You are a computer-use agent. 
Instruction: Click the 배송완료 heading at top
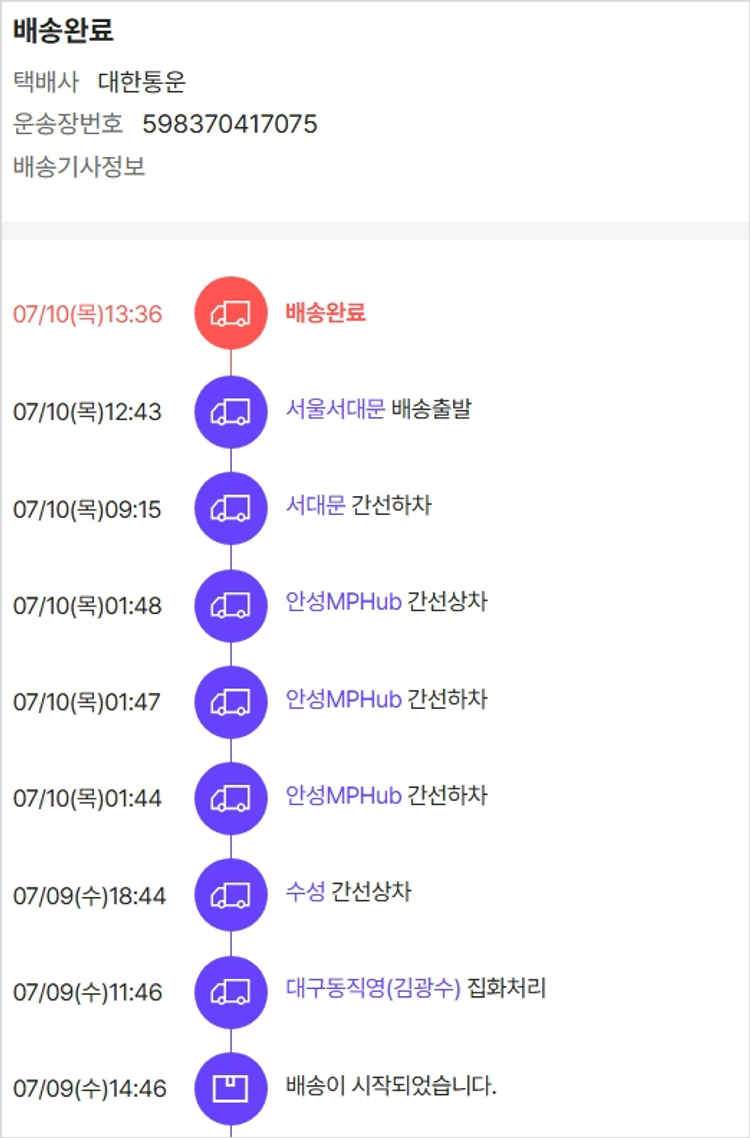[63, 31]
